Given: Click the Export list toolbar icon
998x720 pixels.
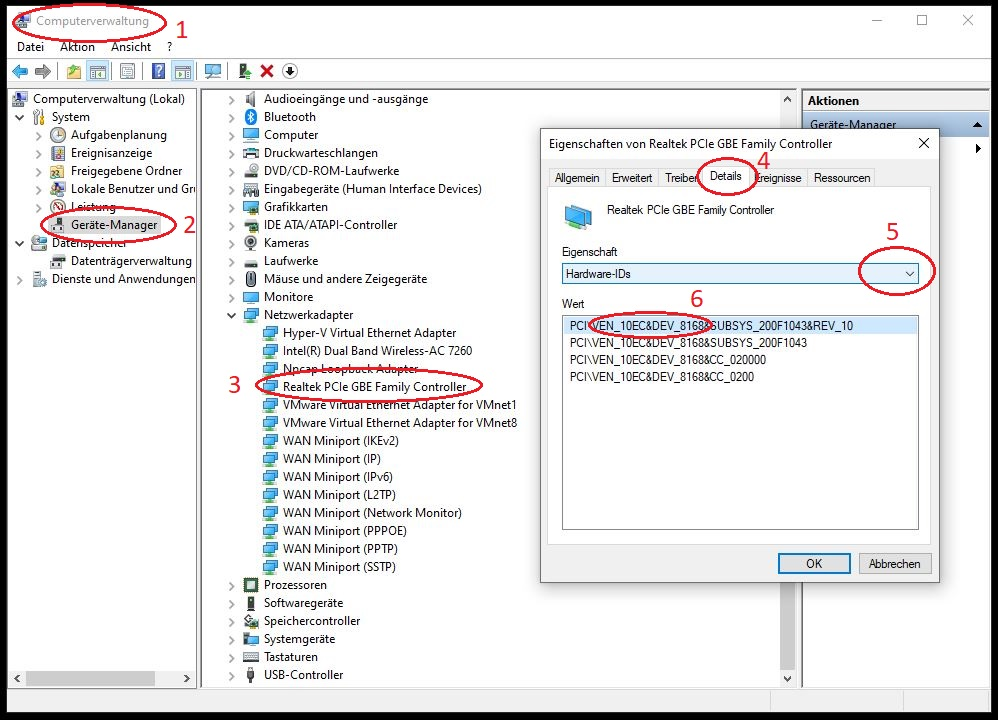Looking at the screenshot, I should pos(72,70).
